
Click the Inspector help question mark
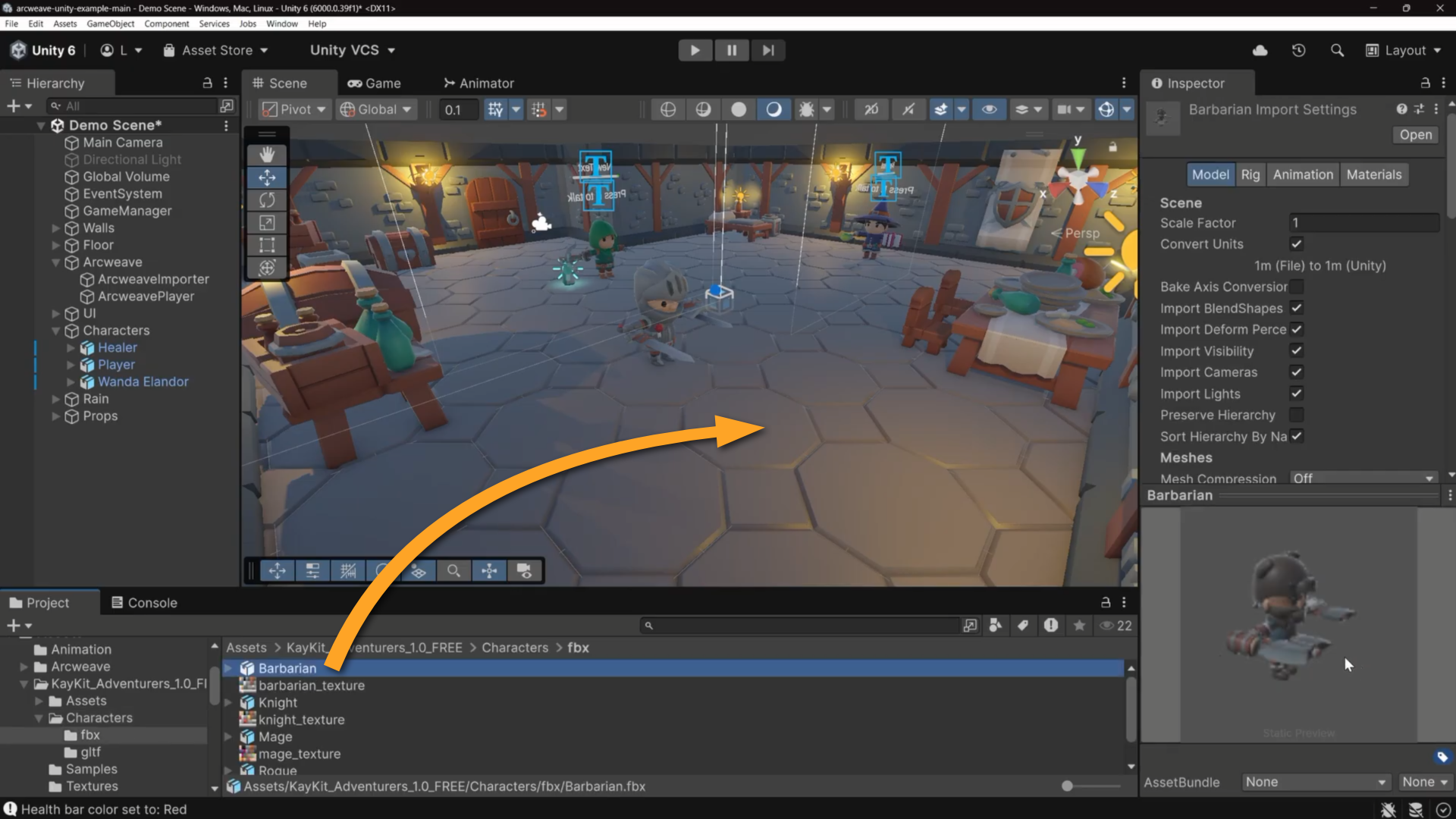[1401, 109]
